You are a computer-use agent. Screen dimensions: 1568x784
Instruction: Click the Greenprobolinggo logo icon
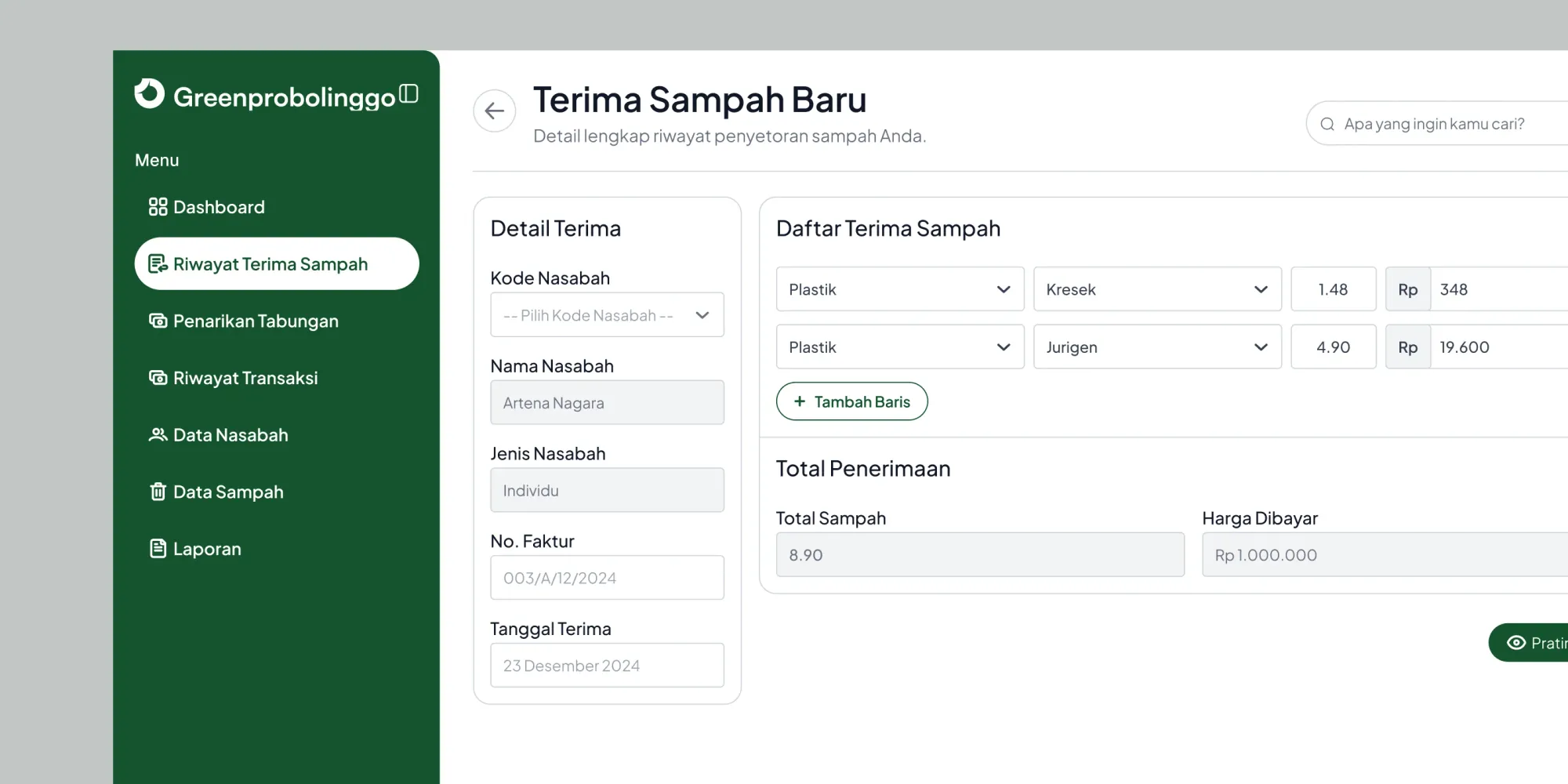pos(149,93)
